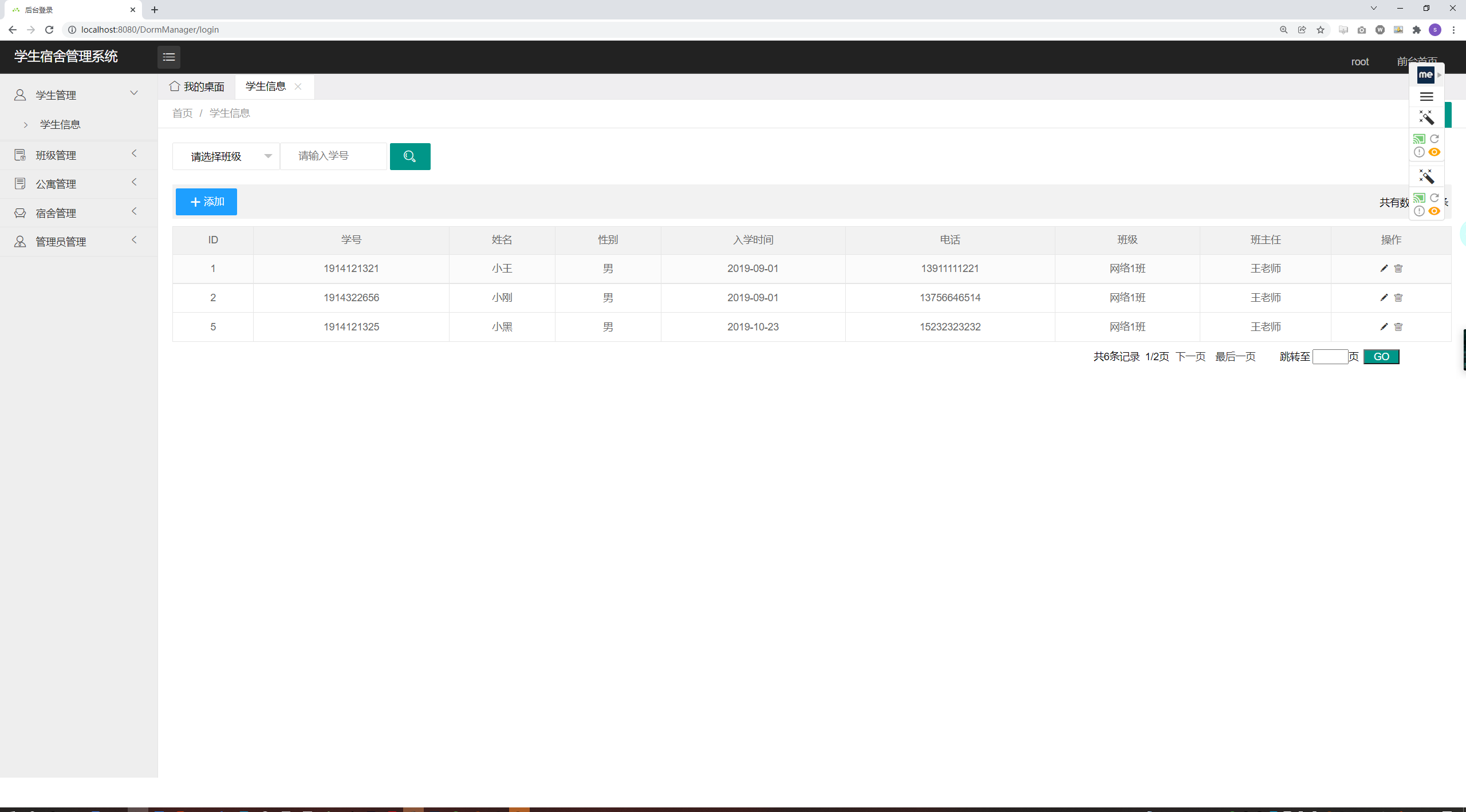Open the Chrome extensions puzzle icon
The width and height of the screenshot is (1466, 812).
(1416, 30)
